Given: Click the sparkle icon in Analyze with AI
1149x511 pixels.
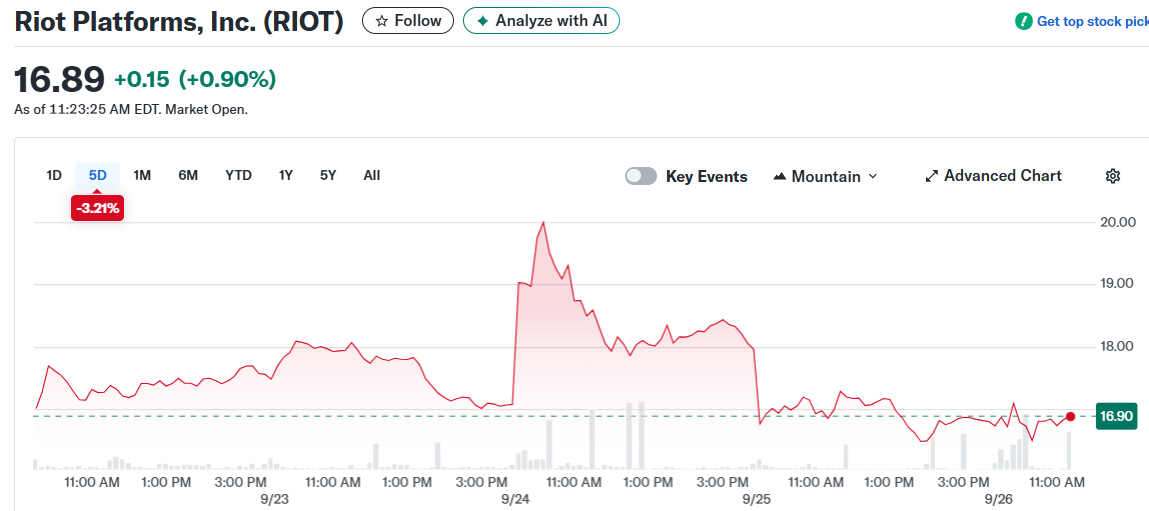Looking at the screenshot, I should point(481,21).
